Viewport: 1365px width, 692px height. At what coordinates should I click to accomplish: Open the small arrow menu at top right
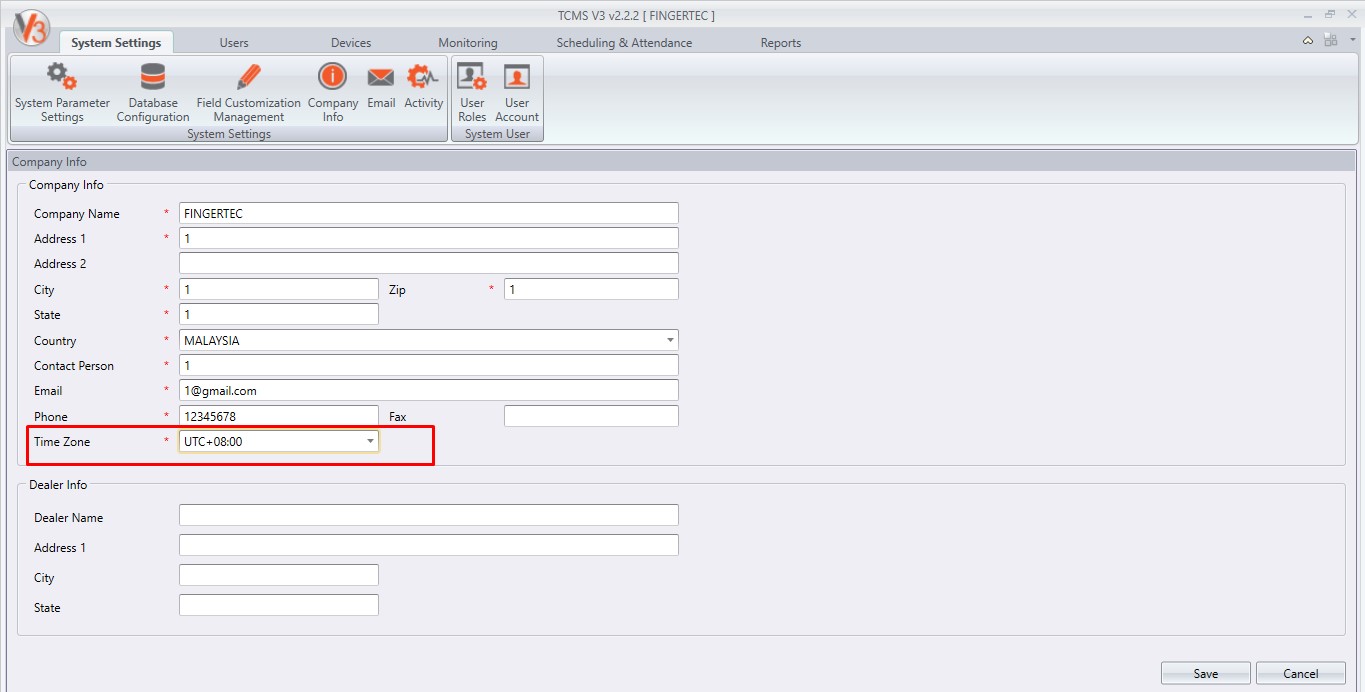click(1352, 39)
